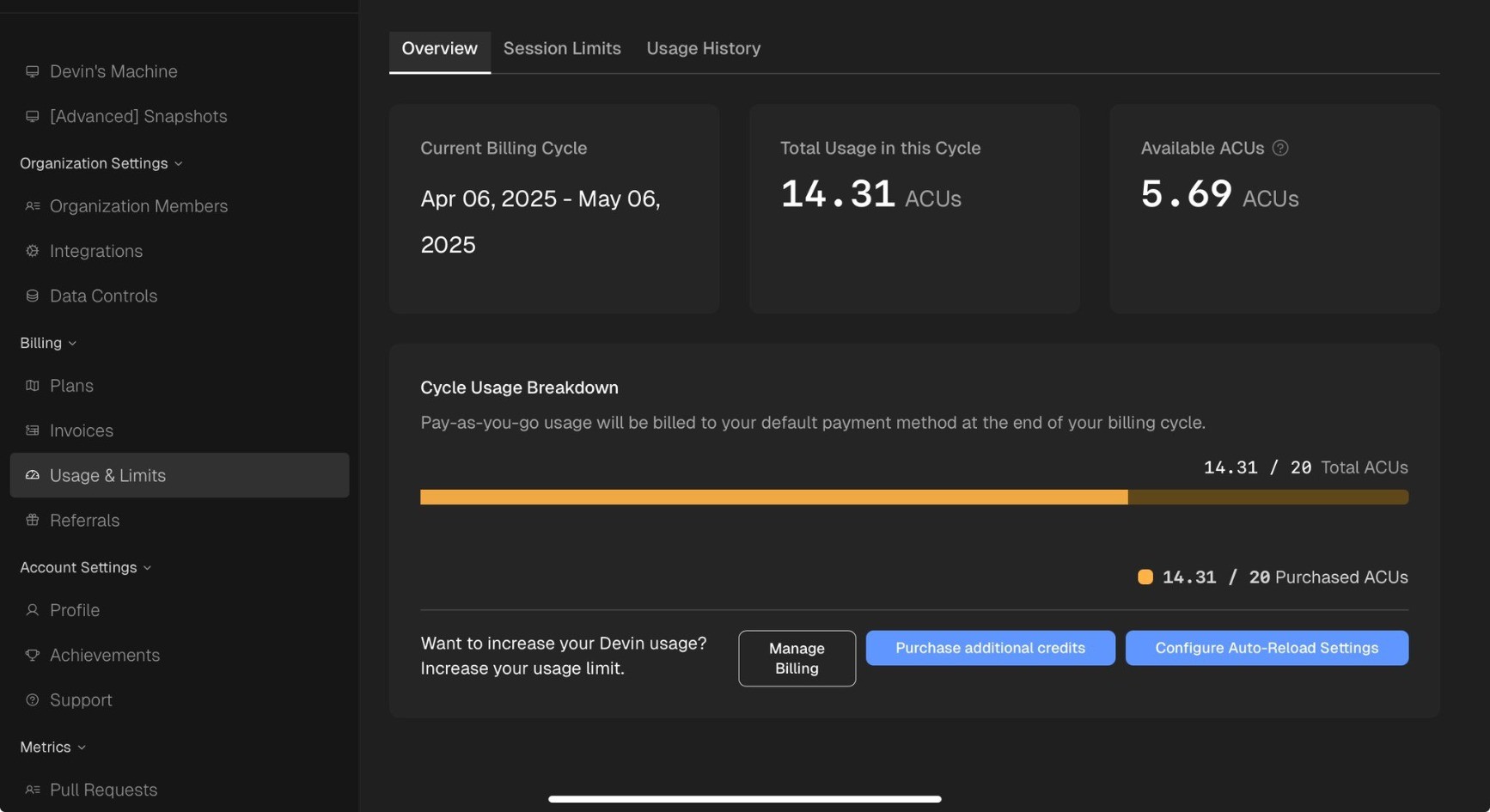View the Invoices page

(x=180, y=430)
